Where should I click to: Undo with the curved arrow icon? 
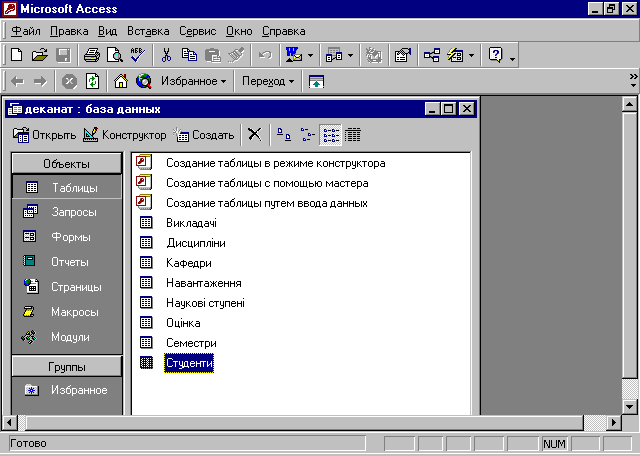265,55
